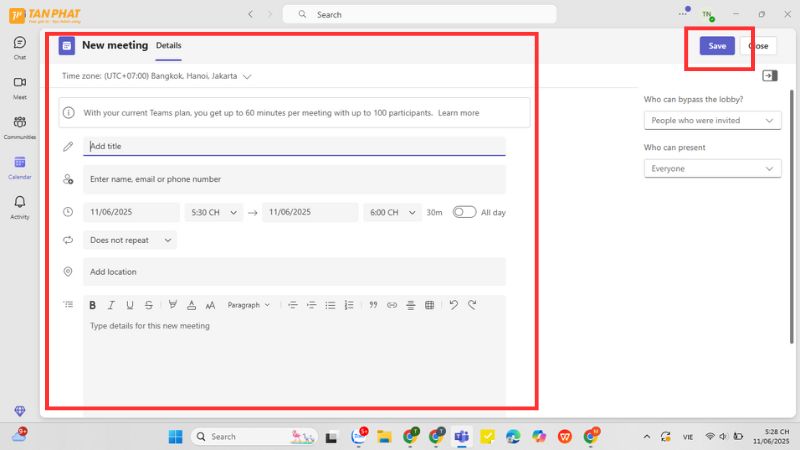Toggle bold formatting in meeting details
This screenshot has width=800, height=450.
[92, 305]
